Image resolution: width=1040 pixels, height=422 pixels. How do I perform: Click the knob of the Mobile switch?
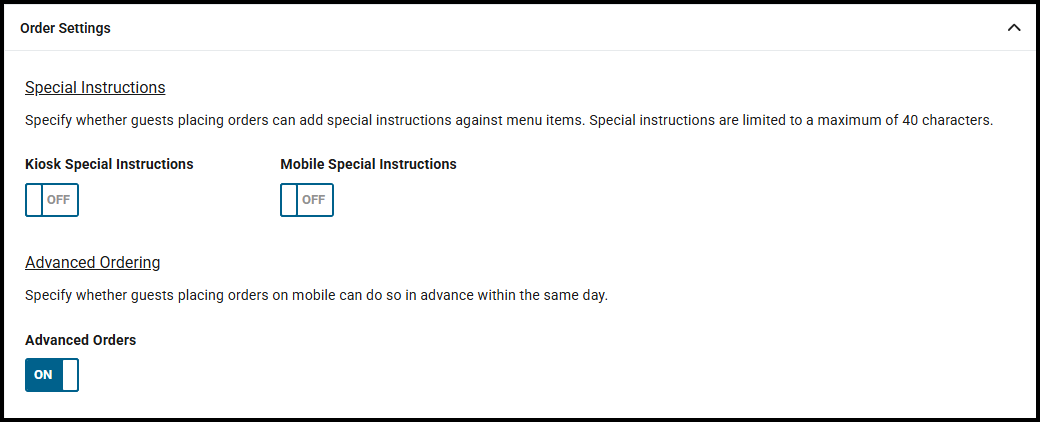tap(290, 200)
